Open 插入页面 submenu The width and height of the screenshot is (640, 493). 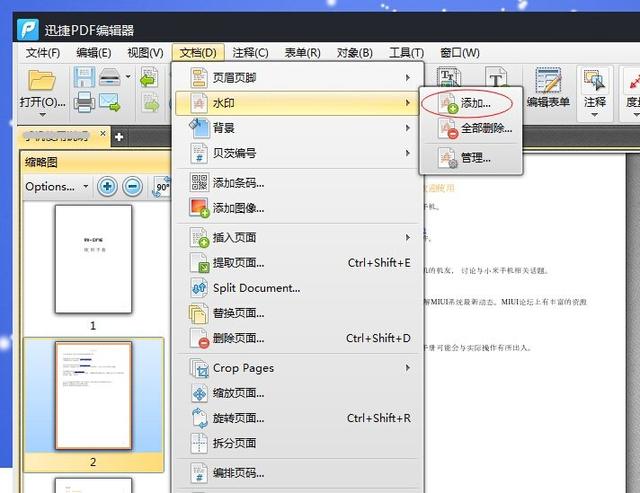[x=297, y=238]
